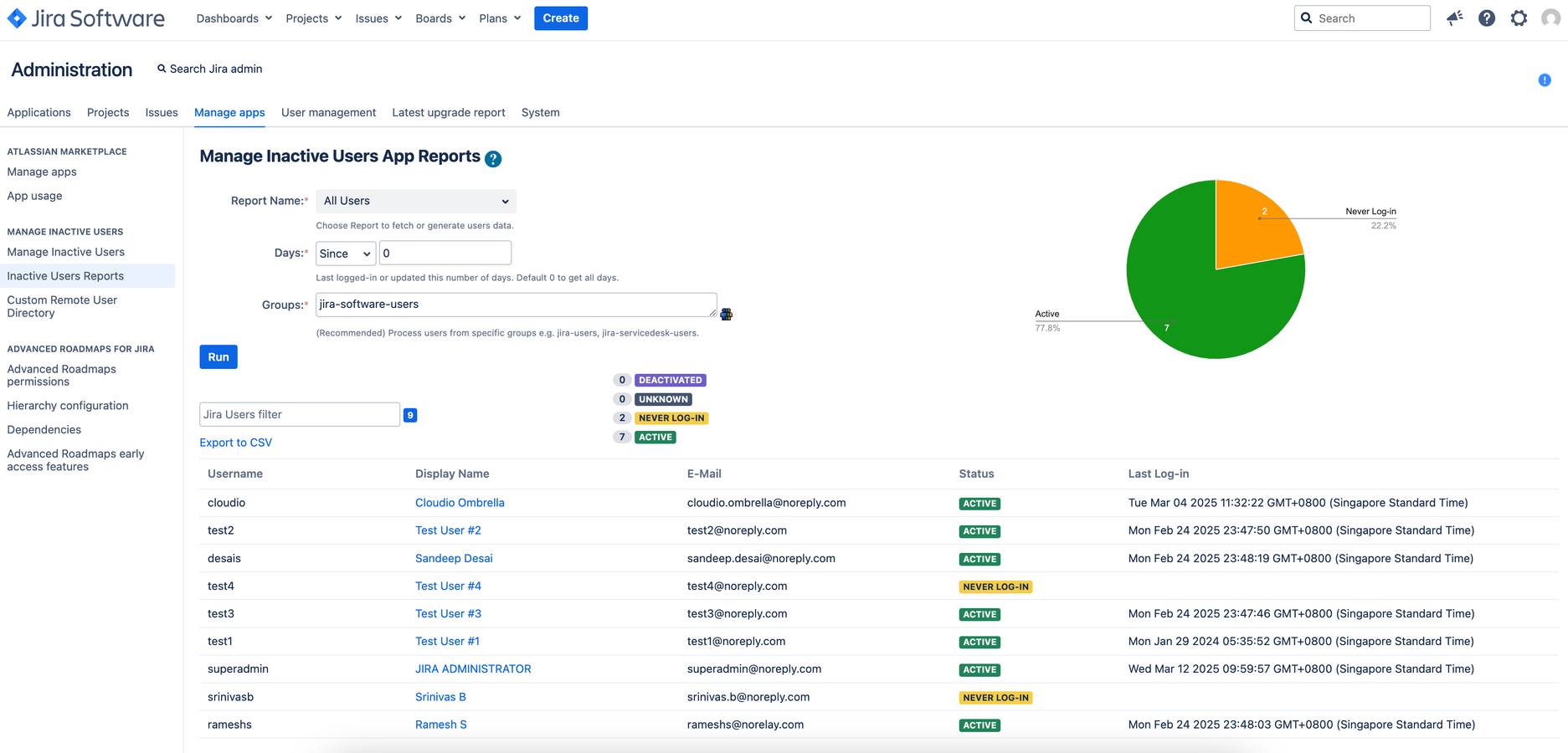Image resolution: width=1568 pixels, height=753 pixels.
Task: Click the Last Log-in column header
Action: point(1159,474)
